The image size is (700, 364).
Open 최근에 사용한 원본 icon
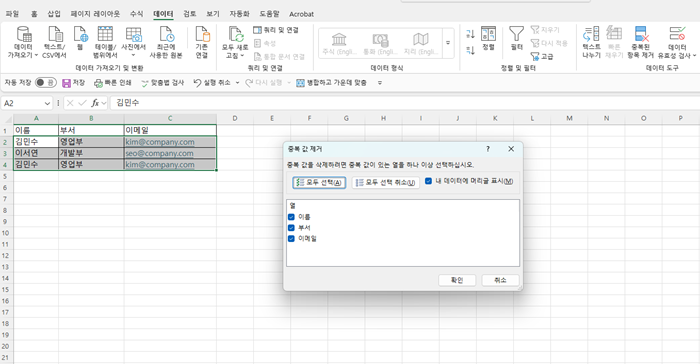[166, 35]
